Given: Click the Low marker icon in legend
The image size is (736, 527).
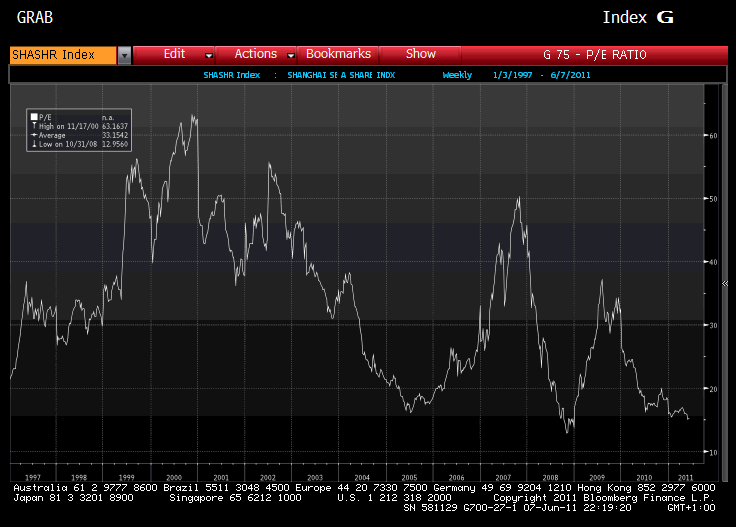Looking at the screenshot, I should coord(34,143).
